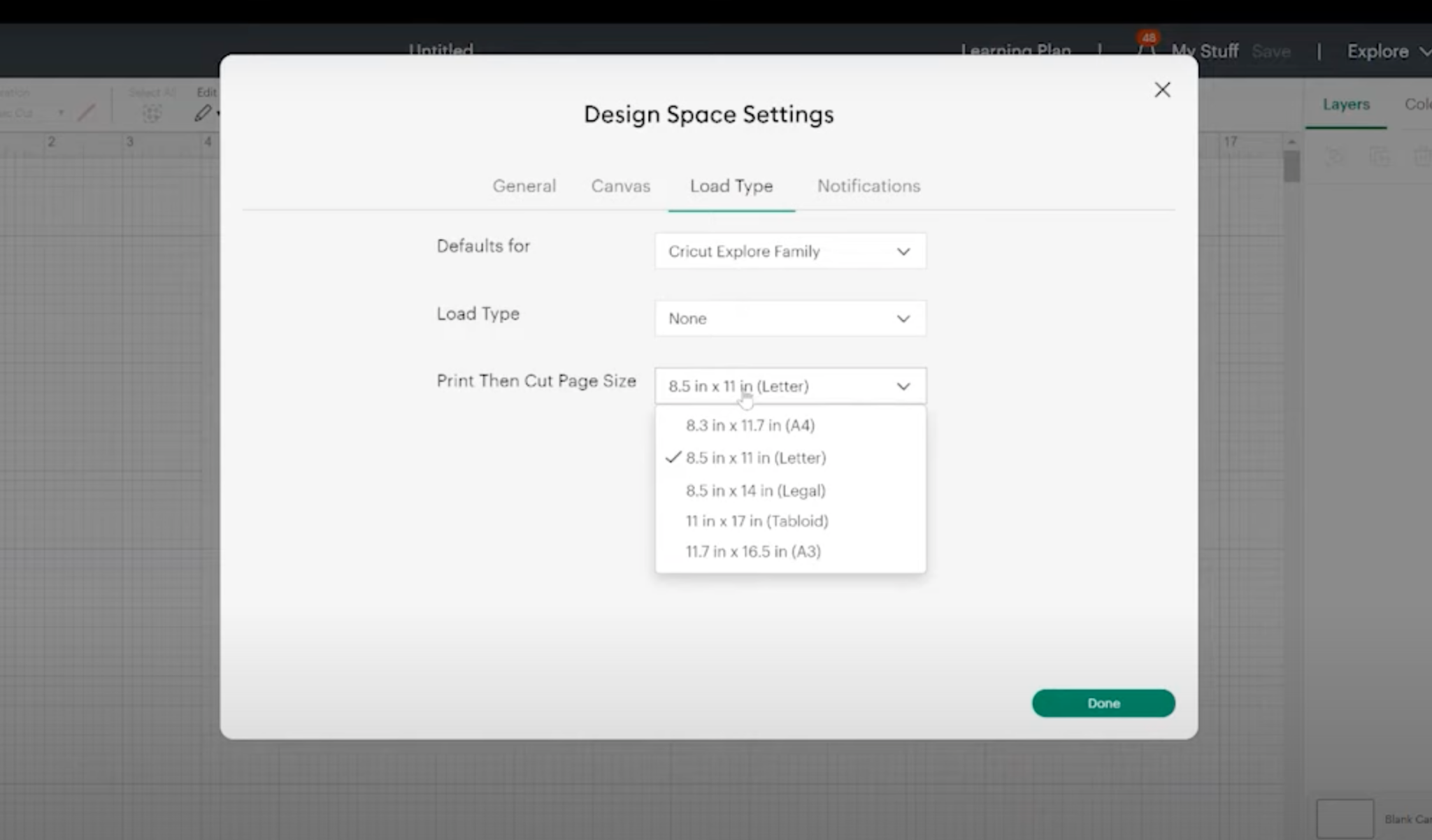The image size is (1432, 840).
Task: Click the Untitled project title
Action: [441, 50]
